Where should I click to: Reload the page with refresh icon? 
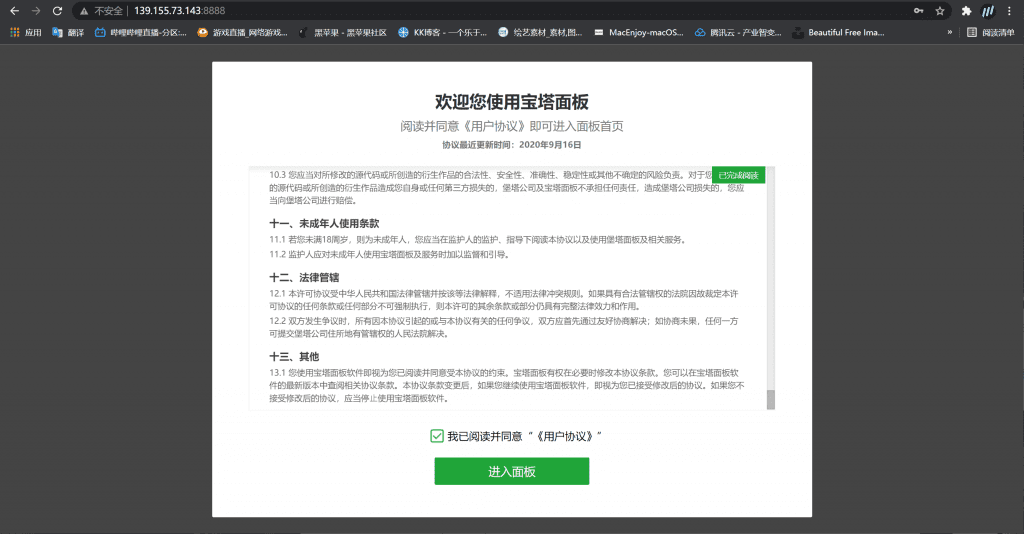57,11
